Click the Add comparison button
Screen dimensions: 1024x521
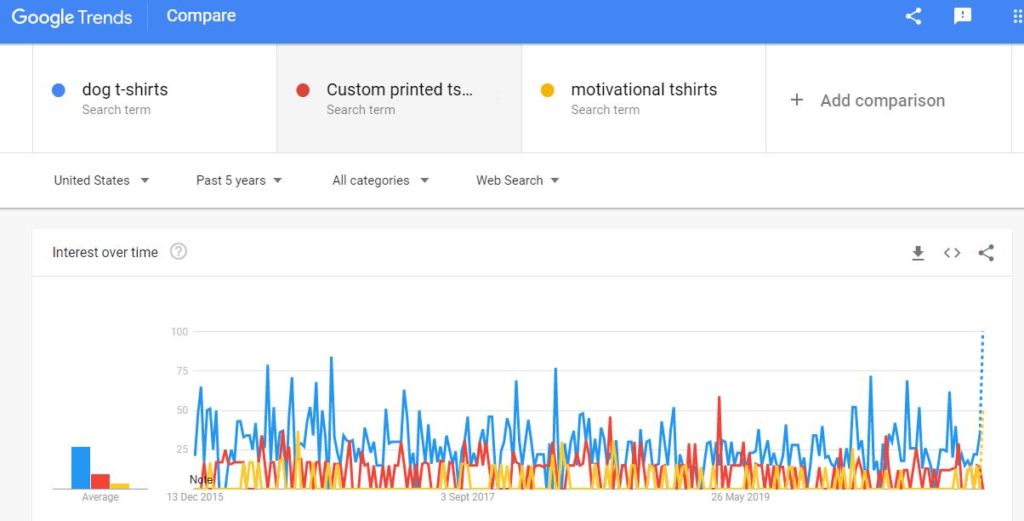click(x=888, y=99)
